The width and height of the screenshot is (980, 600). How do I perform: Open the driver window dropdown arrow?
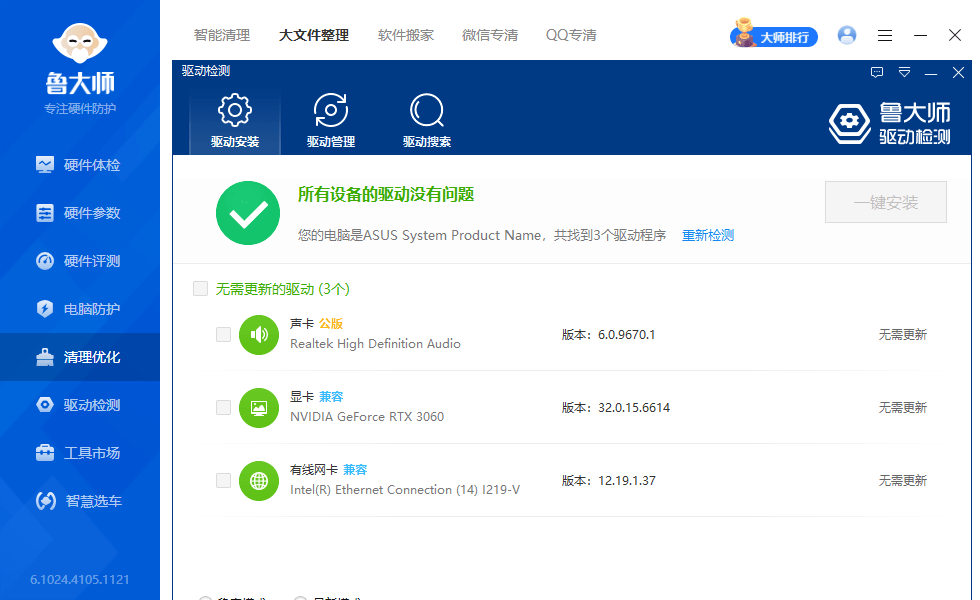click(x=904, y=72)
